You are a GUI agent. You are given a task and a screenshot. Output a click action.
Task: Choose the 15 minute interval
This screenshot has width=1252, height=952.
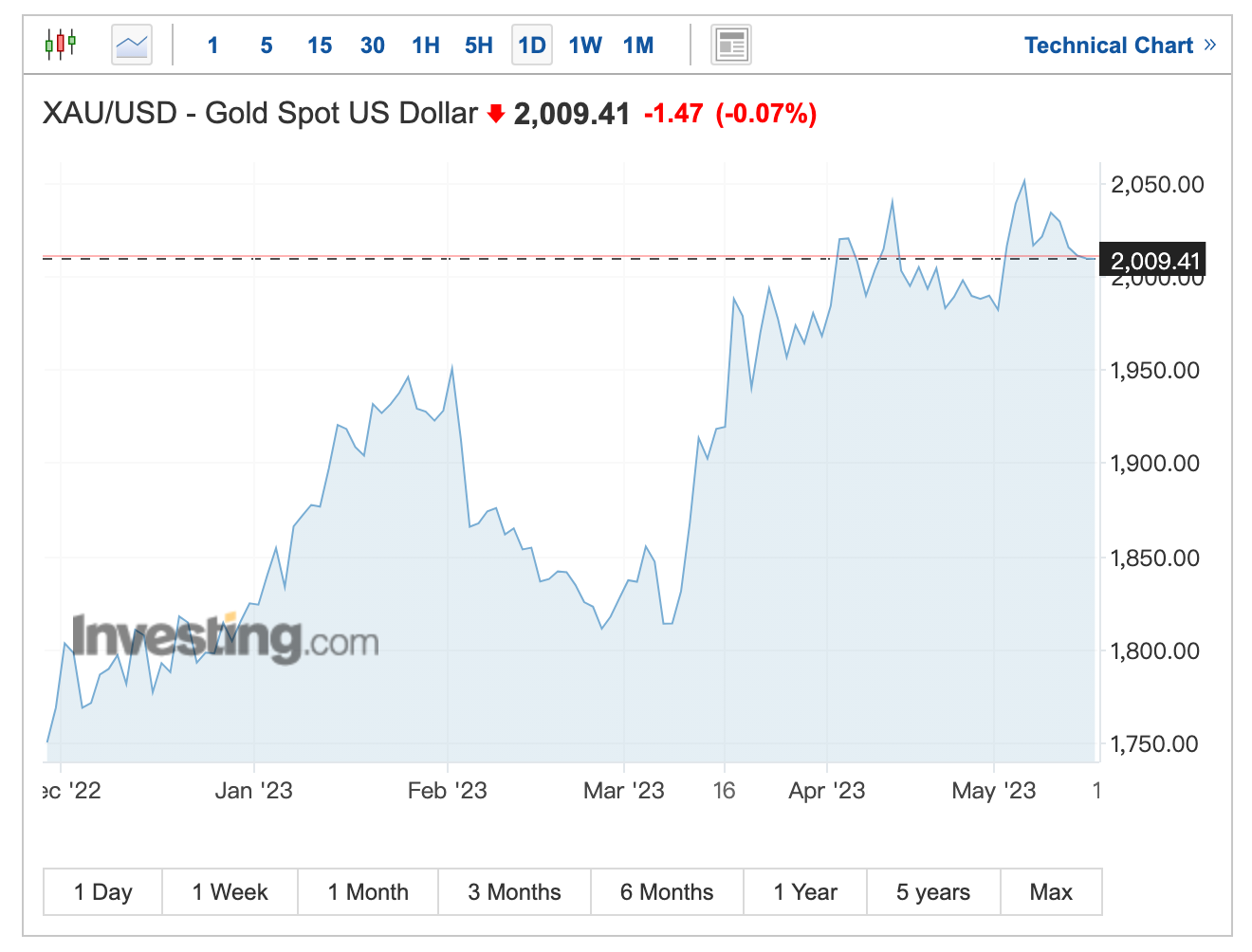320,46
